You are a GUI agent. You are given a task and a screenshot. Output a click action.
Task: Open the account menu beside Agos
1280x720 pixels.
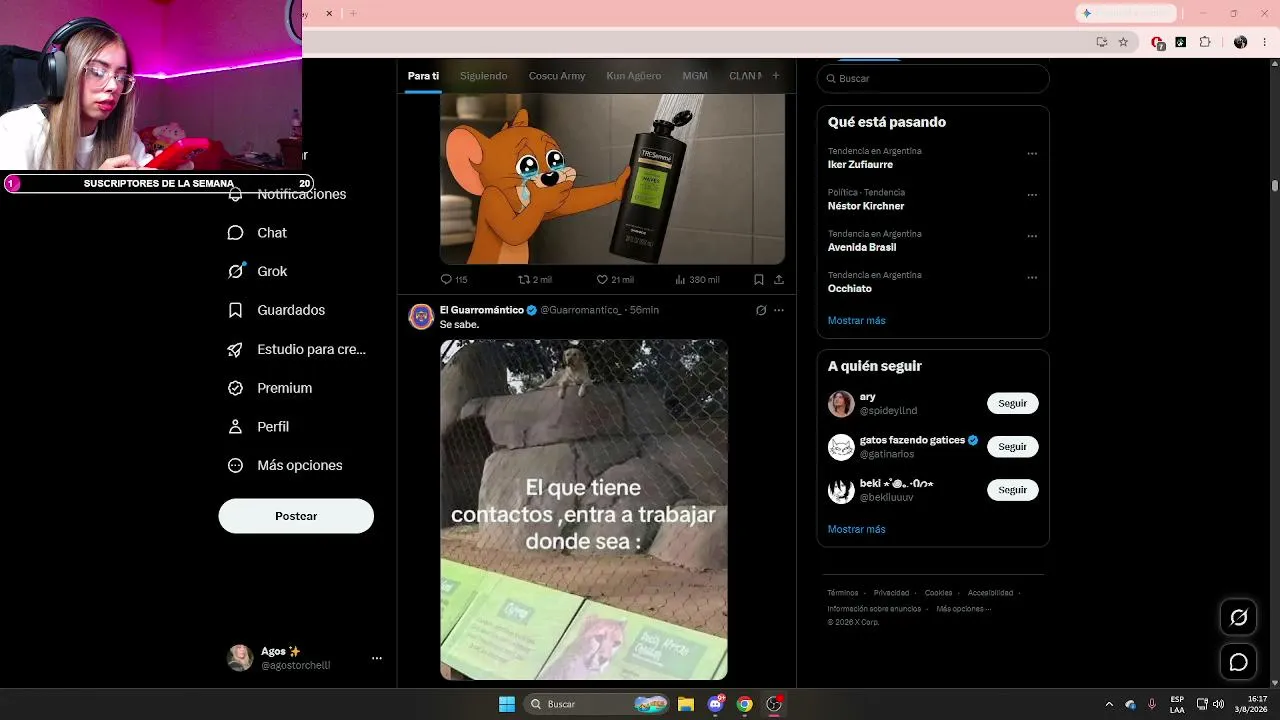pyautogui.click(x=377, y=658)
